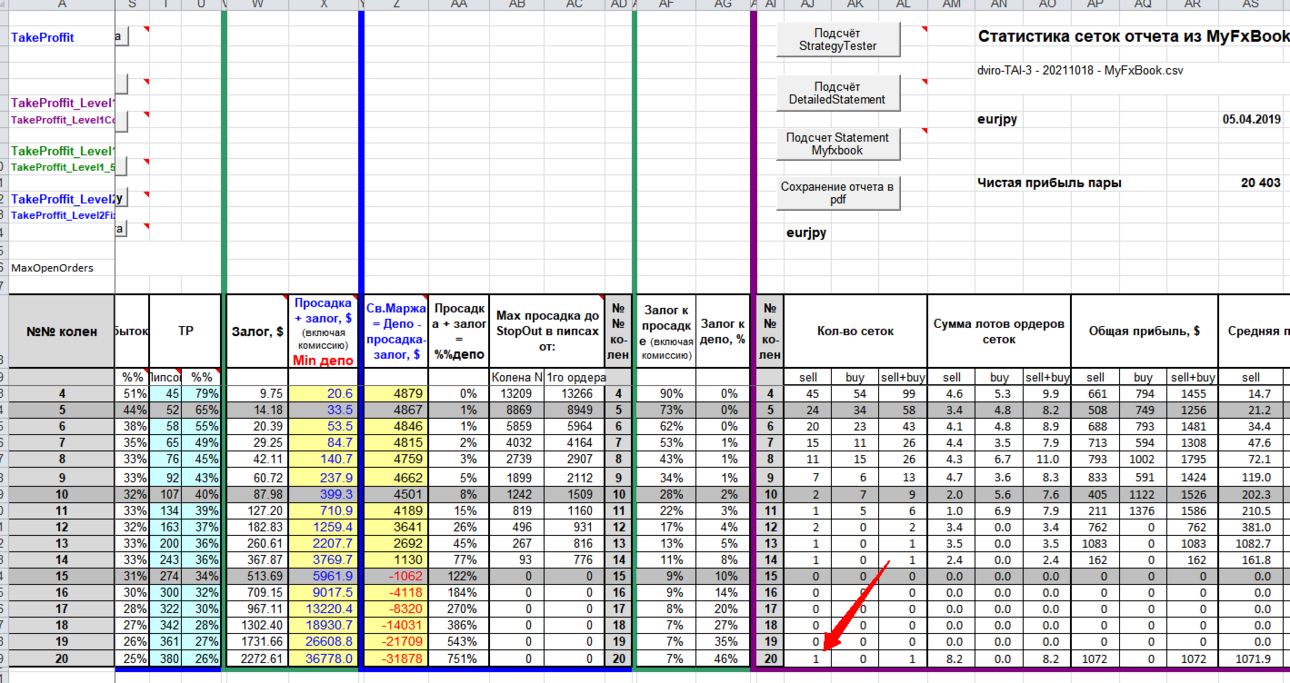Select the buy profit cell 1376
The height and width of the screenshot is (683, 1290).
[1143, 512]
